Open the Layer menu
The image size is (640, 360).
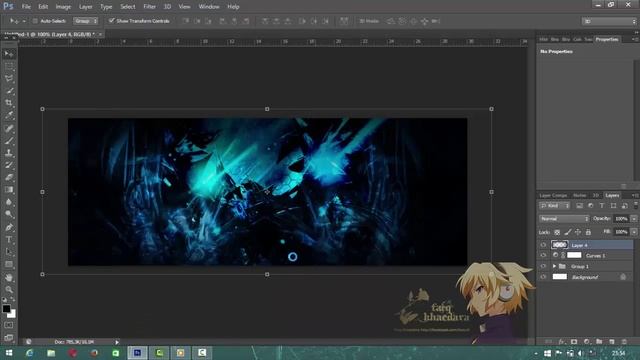tap(85, 7)
